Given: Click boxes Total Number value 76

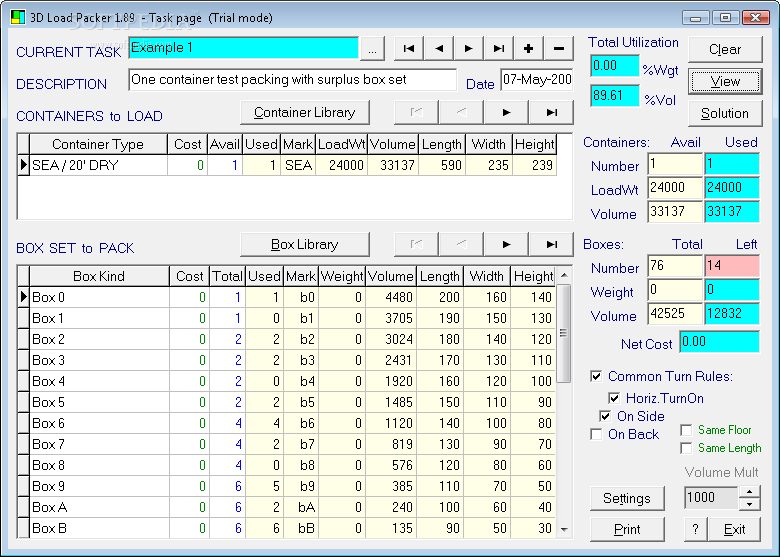Looking at the screenshot, I should tap(675, 266).
